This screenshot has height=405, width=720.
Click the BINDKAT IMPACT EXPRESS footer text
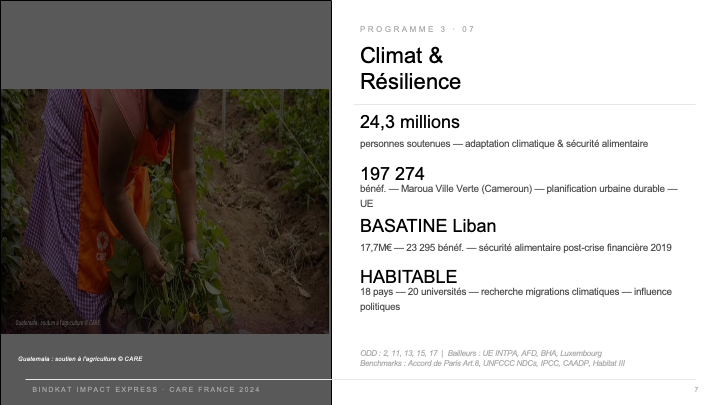click(x=146, y=389)
